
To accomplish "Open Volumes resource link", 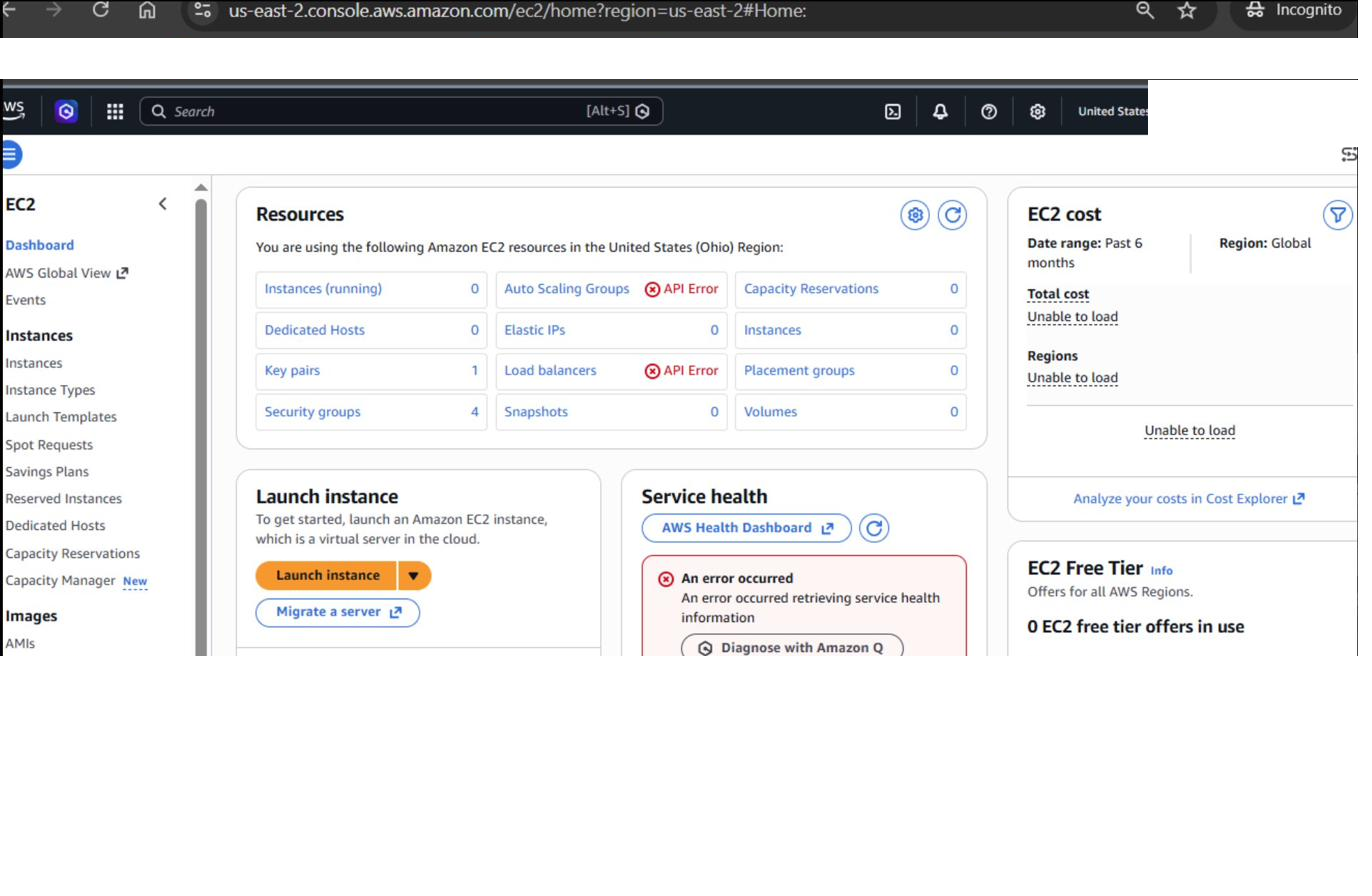I will point(771,412).
